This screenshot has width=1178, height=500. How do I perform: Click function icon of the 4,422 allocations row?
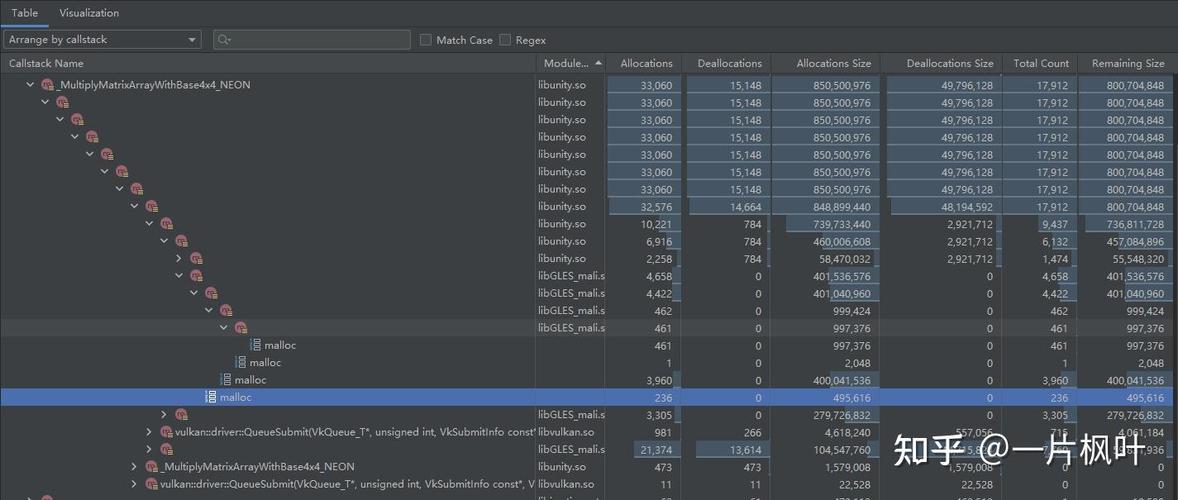[x=212, y=294]
